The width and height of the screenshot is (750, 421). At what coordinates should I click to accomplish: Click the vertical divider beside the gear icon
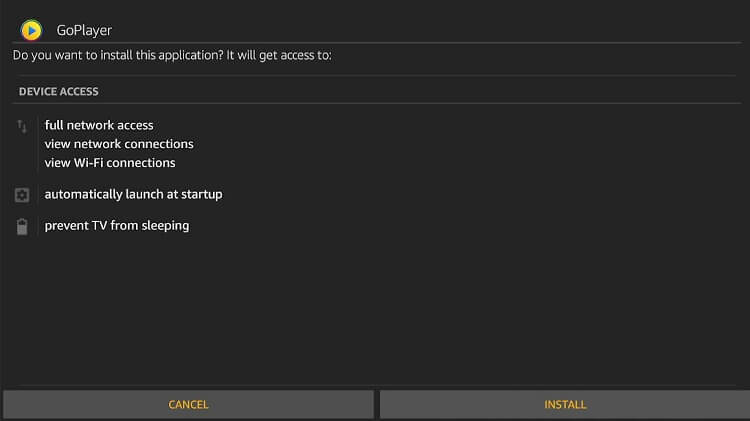tap(38, 195)
